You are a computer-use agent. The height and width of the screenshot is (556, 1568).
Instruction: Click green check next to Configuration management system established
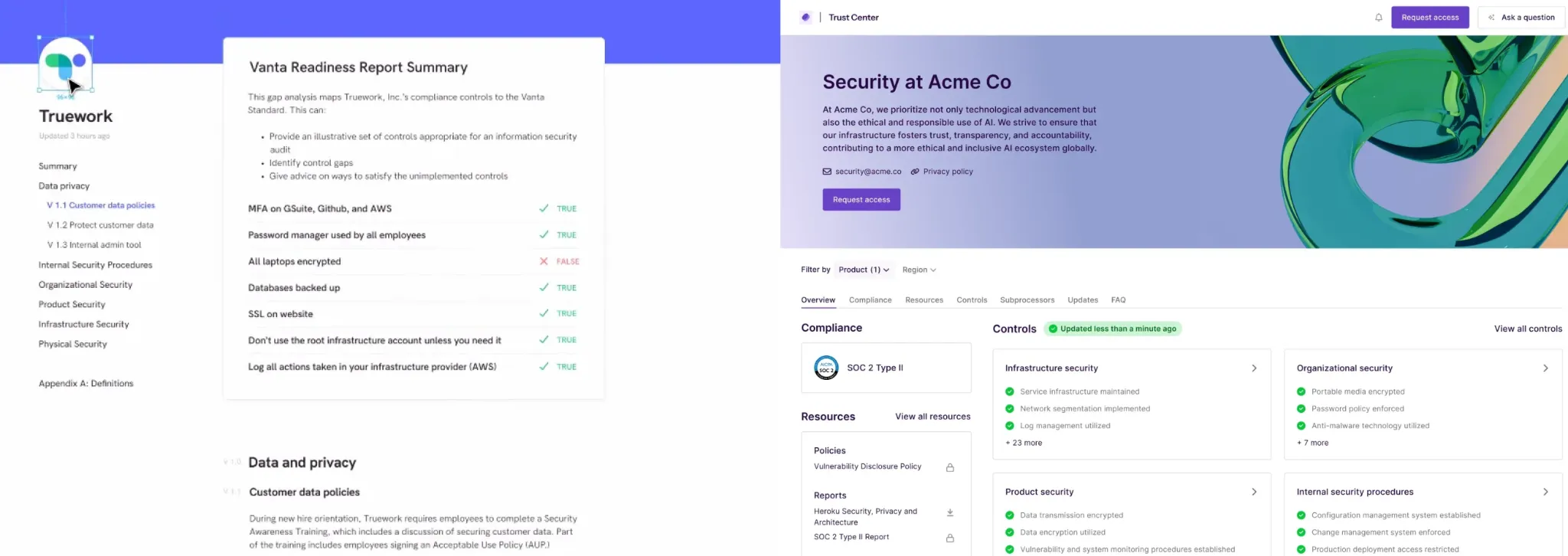point(1301,515)
